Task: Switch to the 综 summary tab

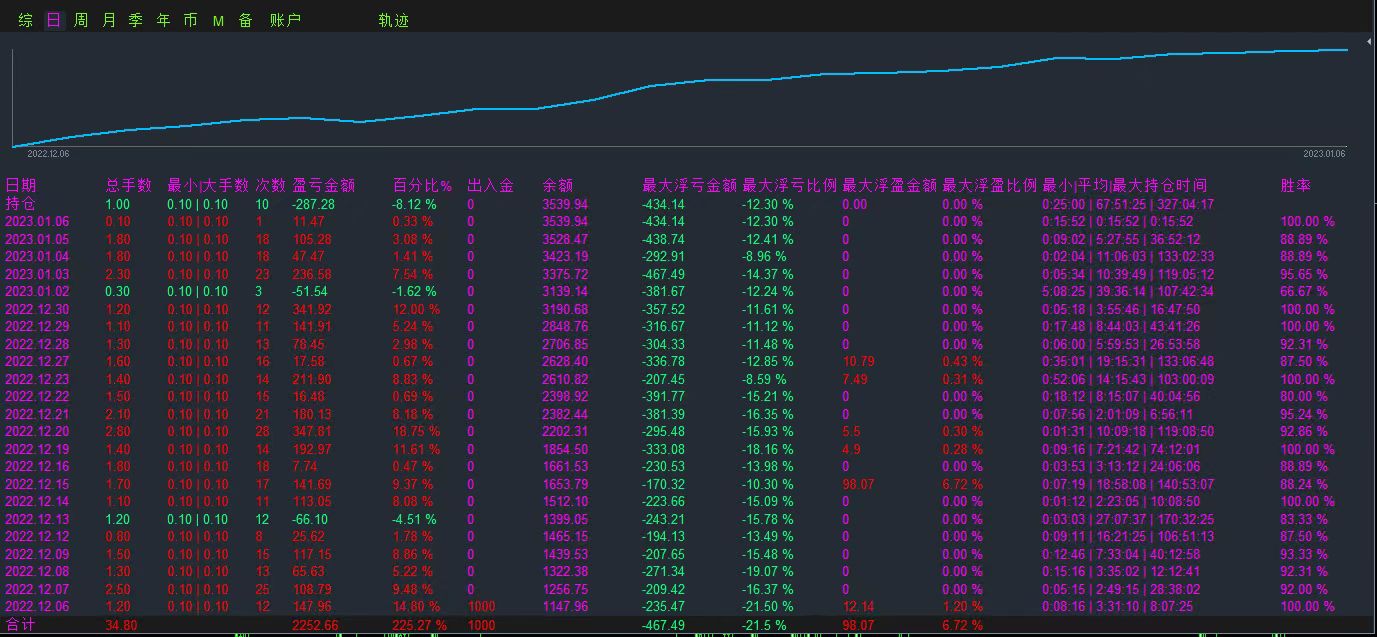Action: 26,20
